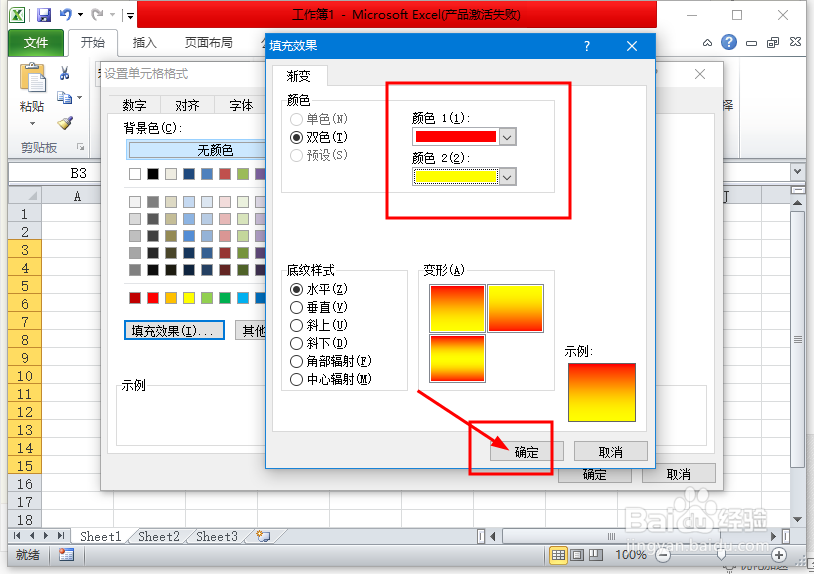
Task: Pick the top-left gradient variant thumbnail
Action: [x=457, y=308]
